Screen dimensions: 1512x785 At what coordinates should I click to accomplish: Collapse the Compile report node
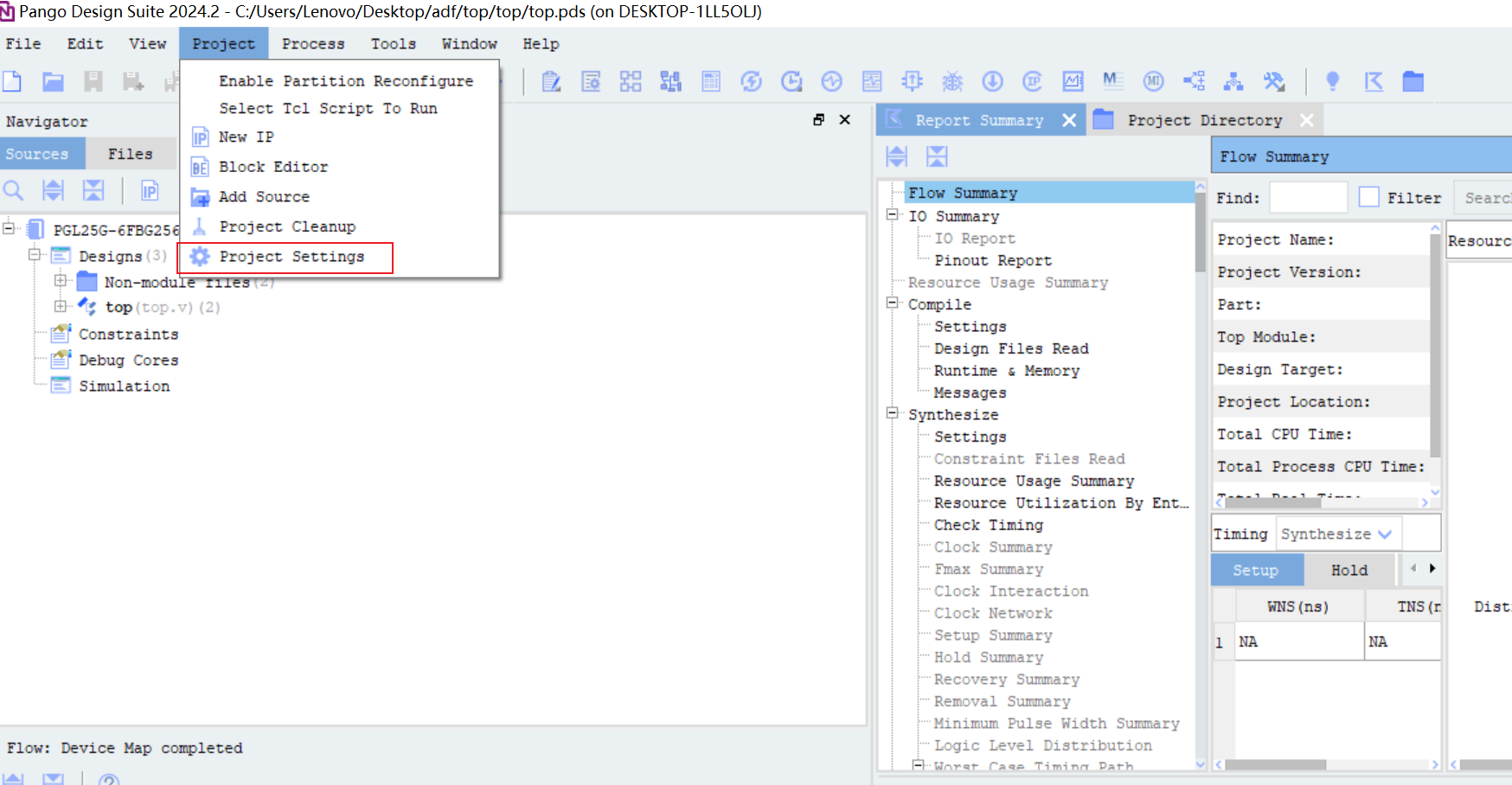893,303
